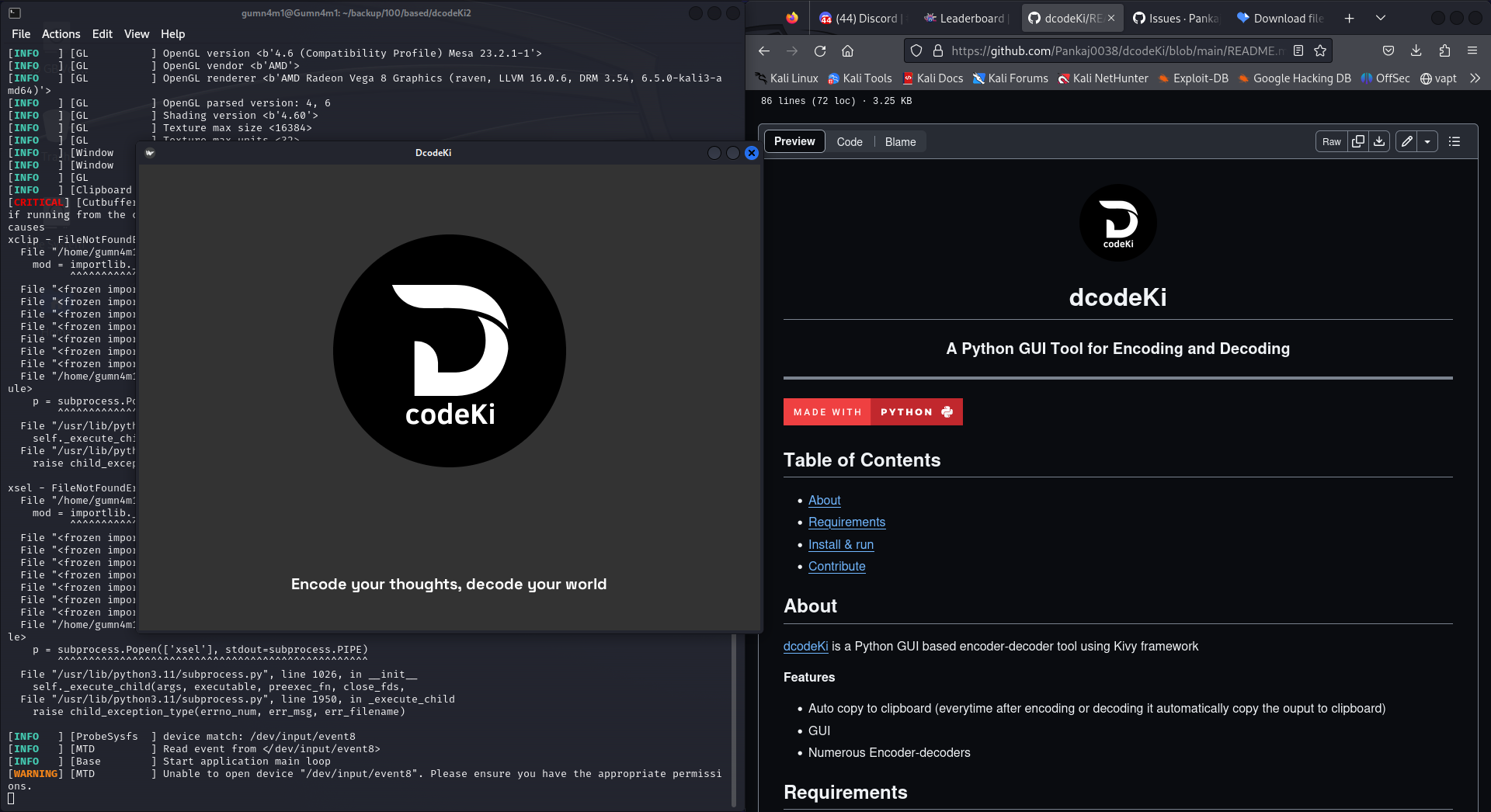
Task: Click the About table of contents link
Action: click(824, 501)
